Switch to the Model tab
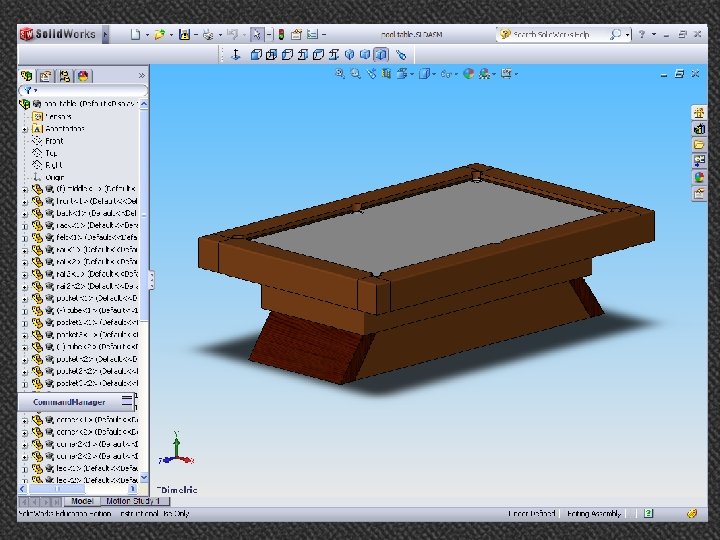The image size is (720, 540). [x=82, y=501]
